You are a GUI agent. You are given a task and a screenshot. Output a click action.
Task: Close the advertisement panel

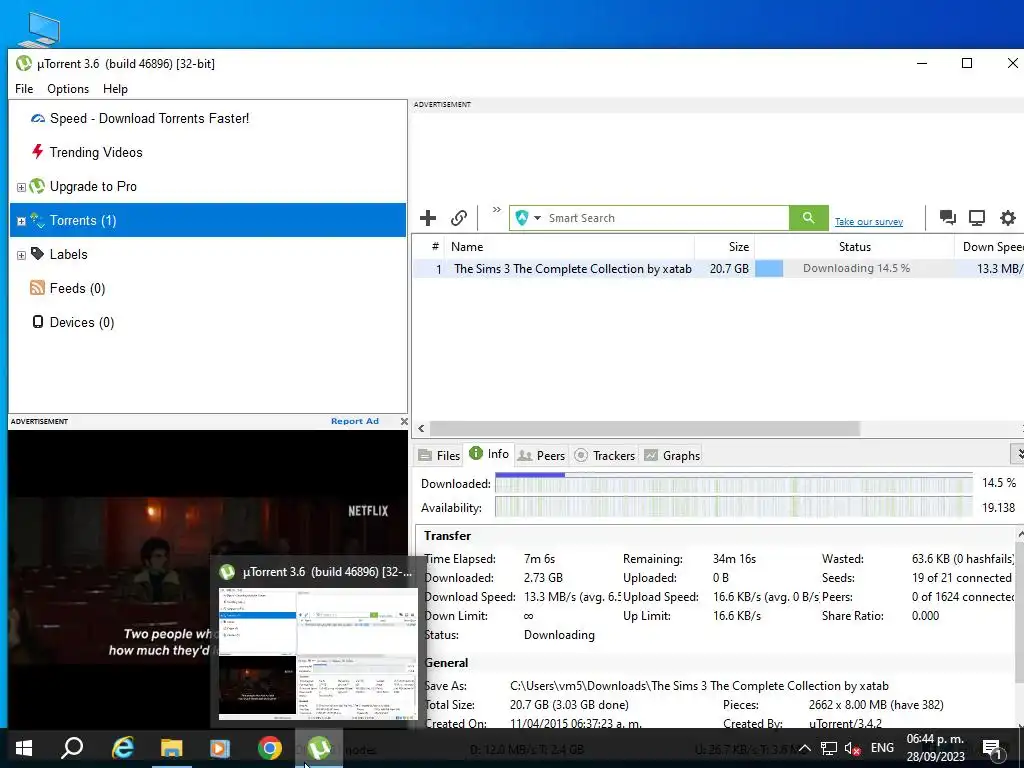coord(404,421)
